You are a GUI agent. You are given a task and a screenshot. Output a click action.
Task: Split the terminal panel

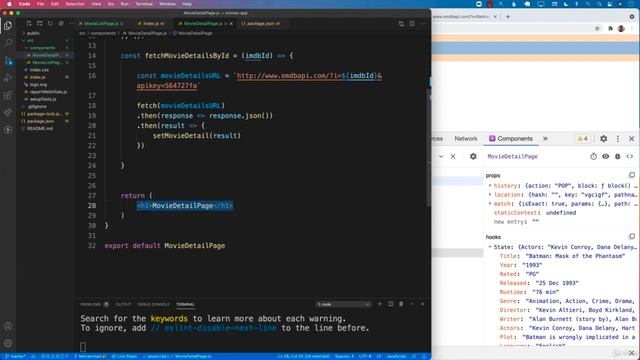click(x=391, y=304)
